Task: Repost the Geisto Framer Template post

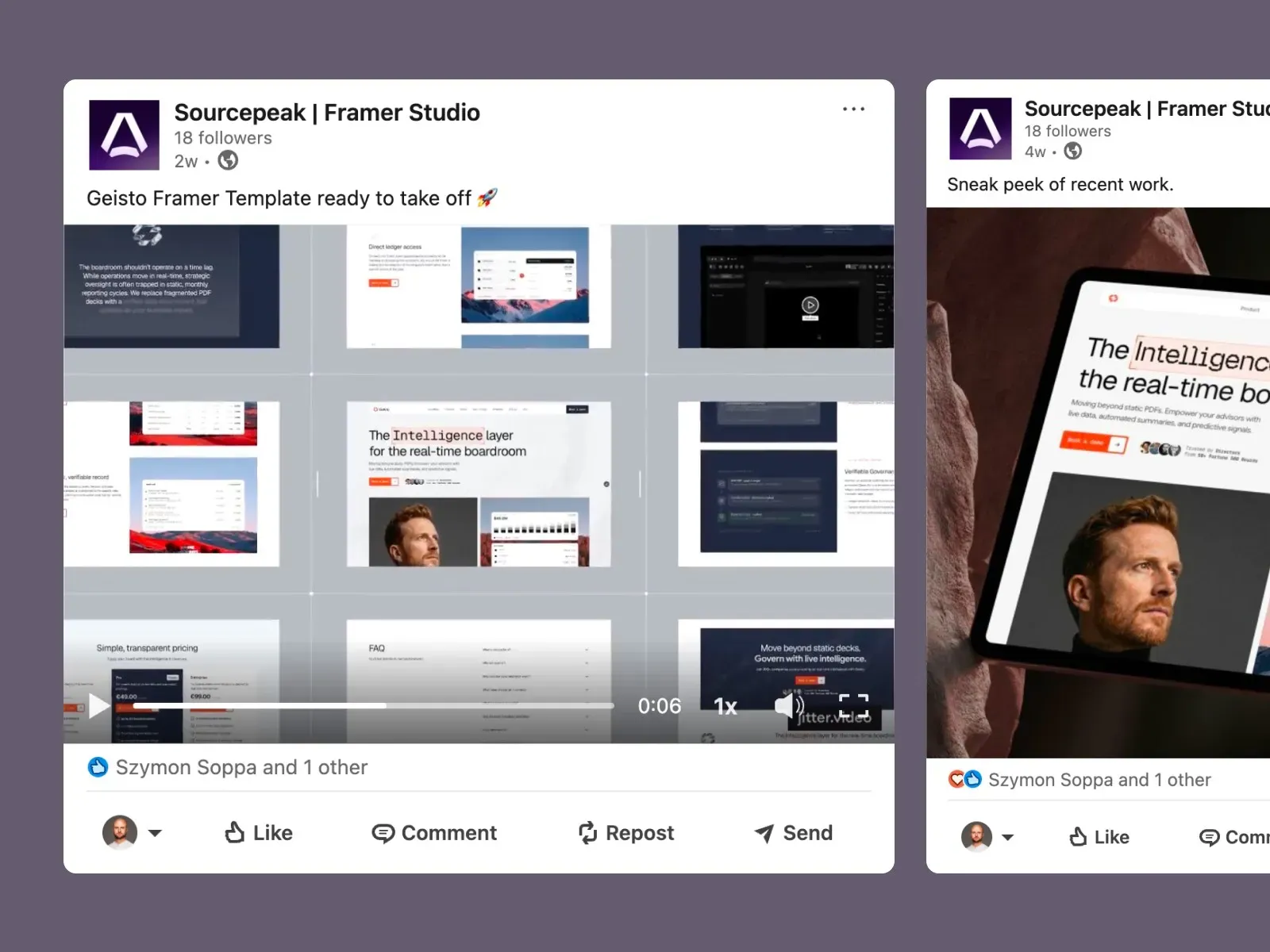Action: (x=625, y=832)
